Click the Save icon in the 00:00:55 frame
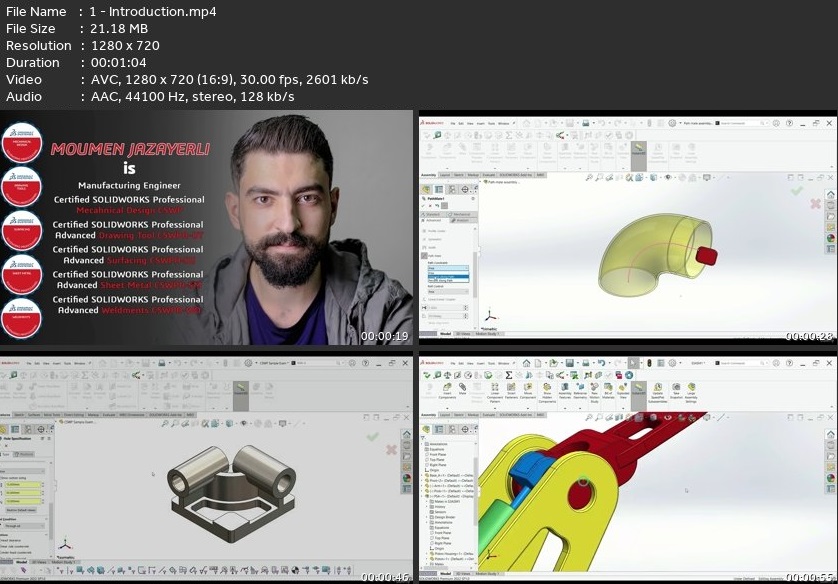This screenshot has height=584, width=838. [570, 363]
